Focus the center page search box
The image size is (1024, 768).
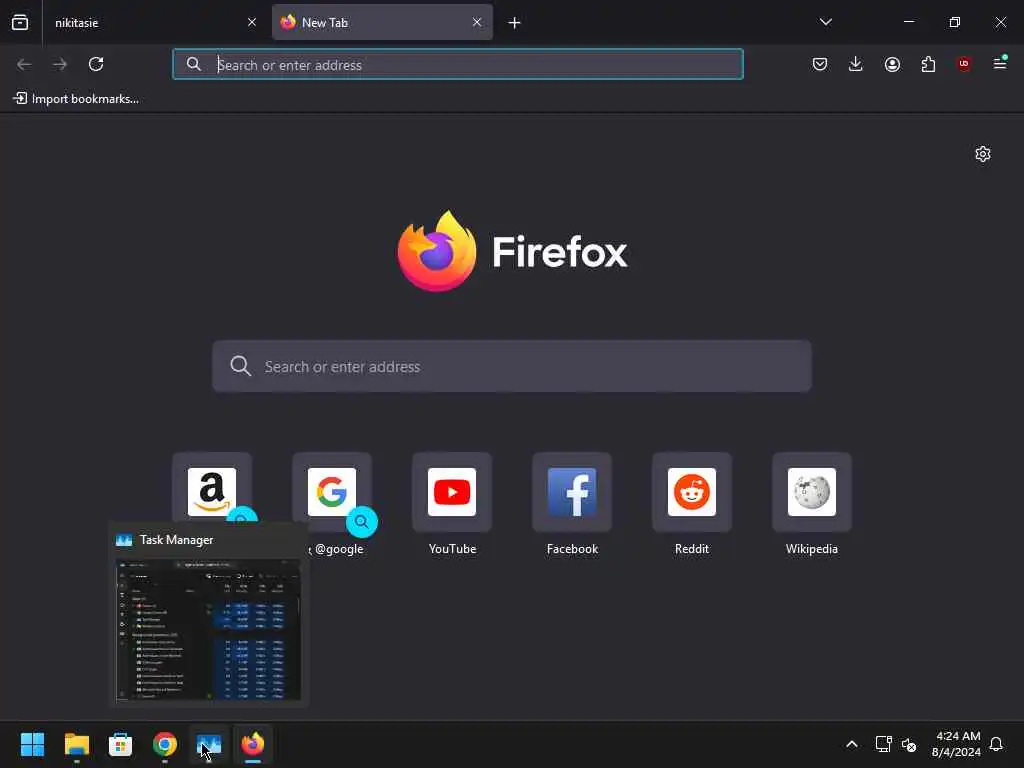point(512,366)
